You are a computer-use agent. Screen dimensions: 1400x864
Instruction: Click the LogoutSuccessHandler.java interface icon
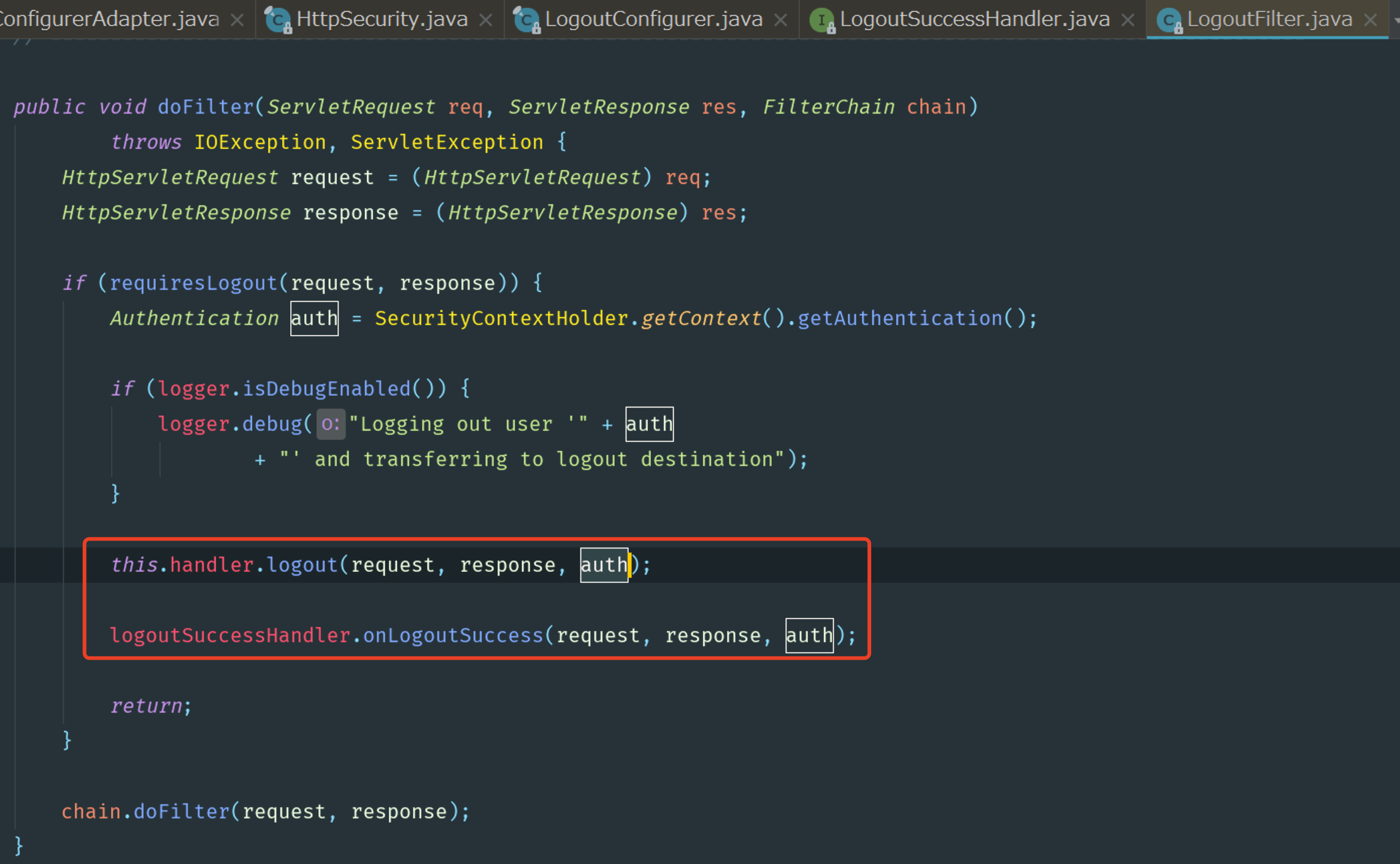tap(821, 20)
